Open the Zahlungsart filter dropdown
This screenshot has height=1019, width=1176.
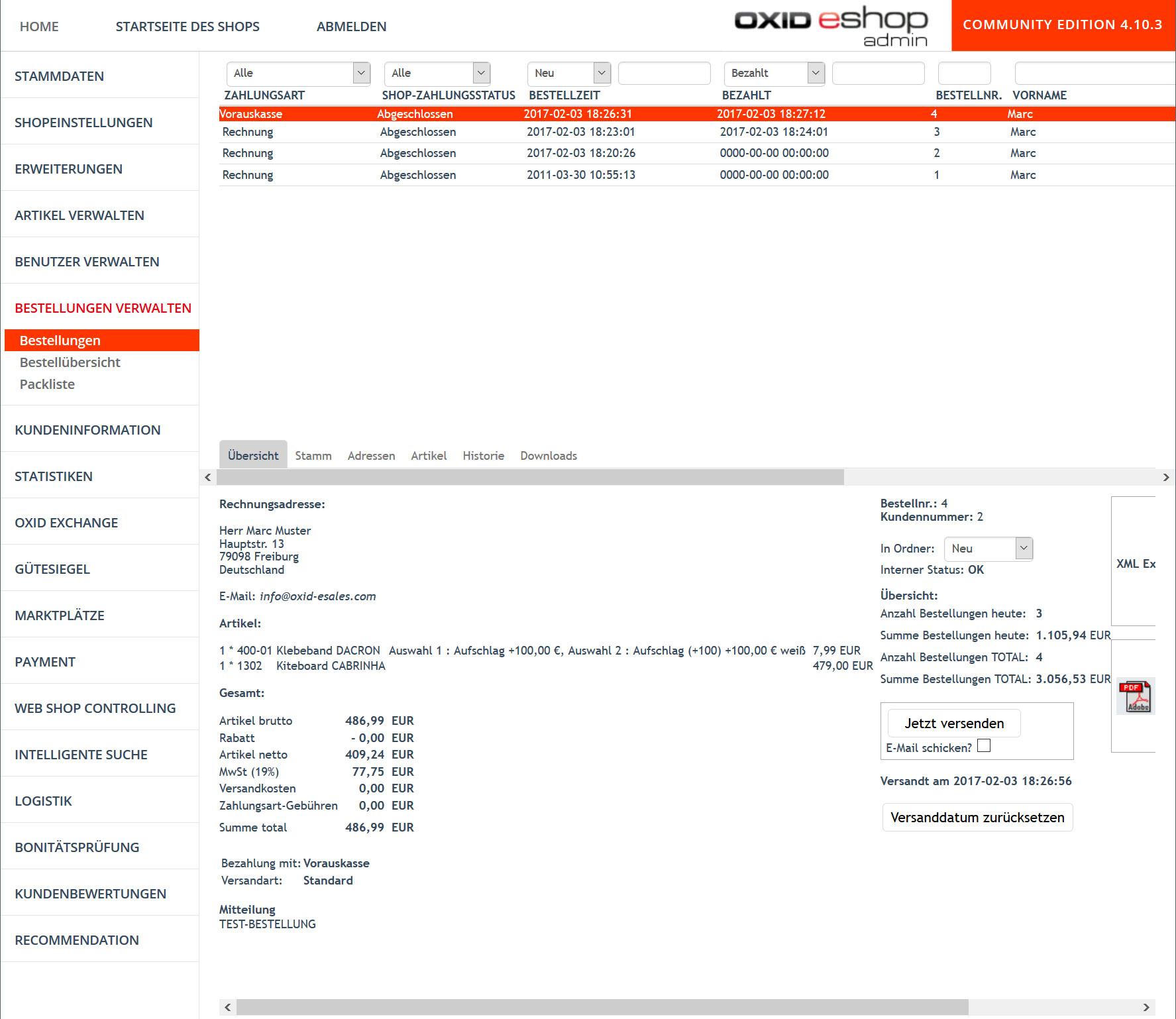[298, 73]
